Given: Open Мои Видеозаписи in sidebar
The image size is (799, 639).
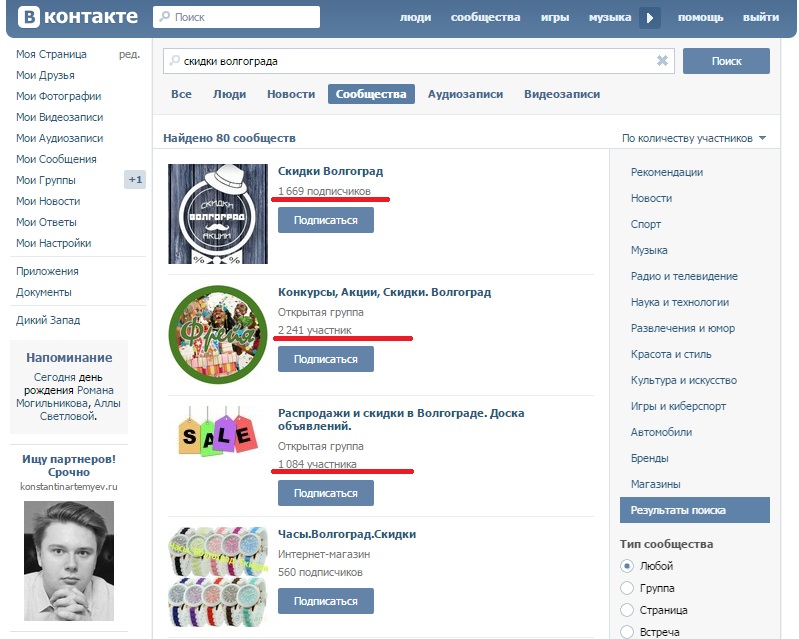Looking at the screenshot, I should point(60,117).
